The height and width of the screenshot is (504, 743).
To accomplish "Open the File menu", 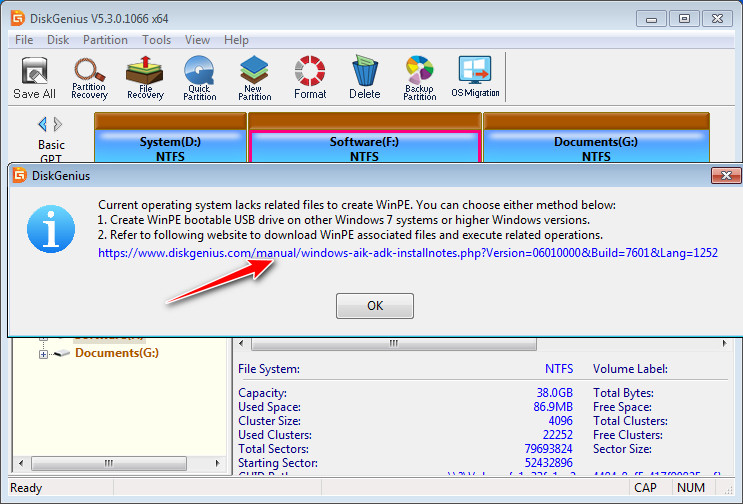I will [x=24, y=40].
